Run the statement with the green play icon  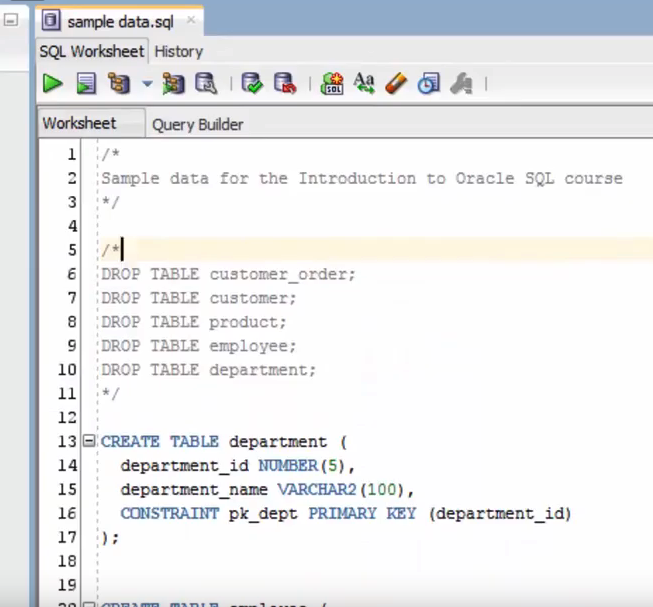pos(52,84)
